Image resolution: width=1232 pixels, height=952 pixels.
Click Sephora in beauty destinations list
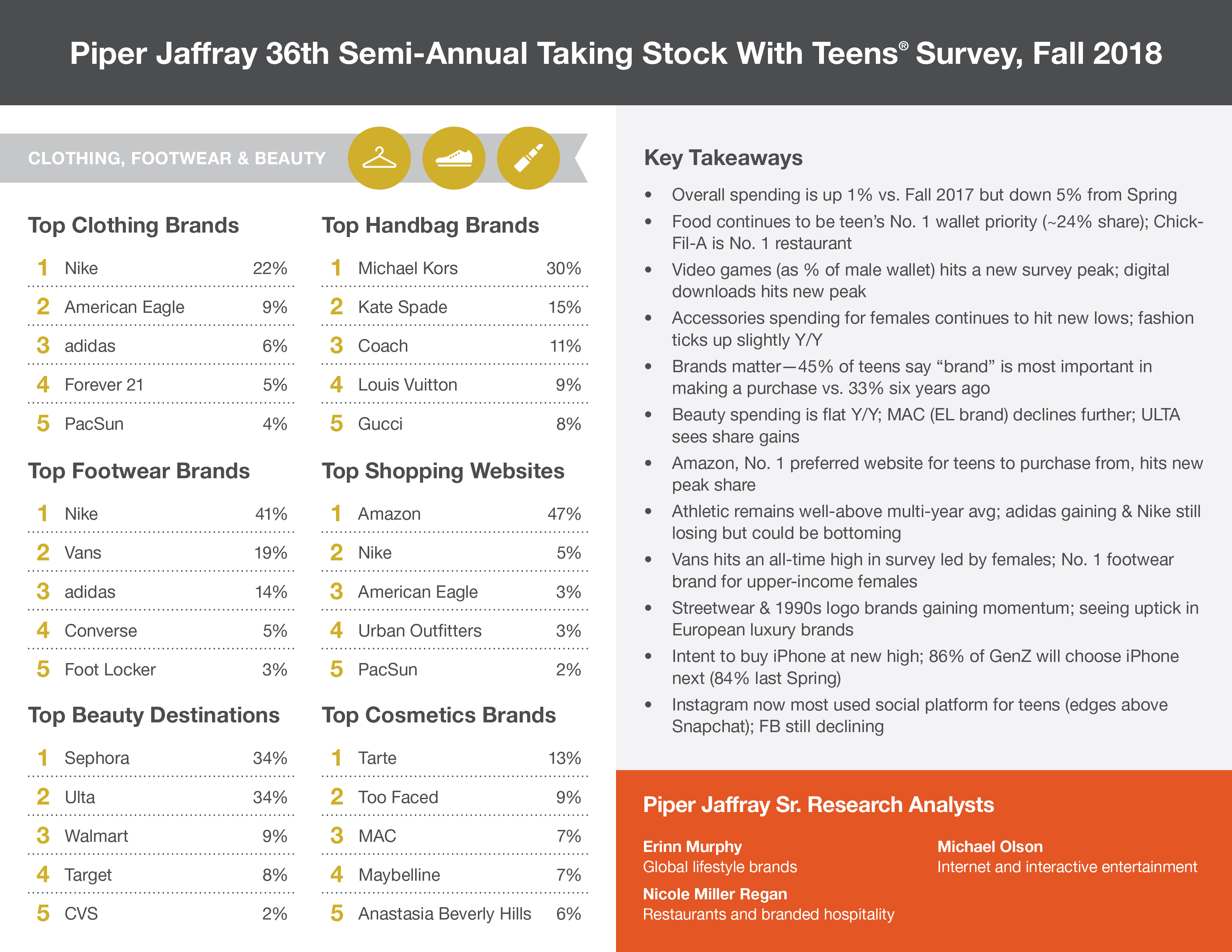coord(97,758)
